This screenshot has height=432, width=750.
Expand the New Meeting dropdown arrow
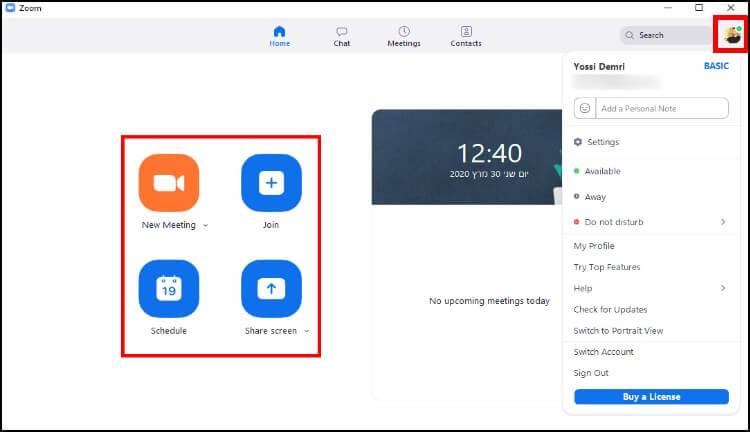coord(206,225)
